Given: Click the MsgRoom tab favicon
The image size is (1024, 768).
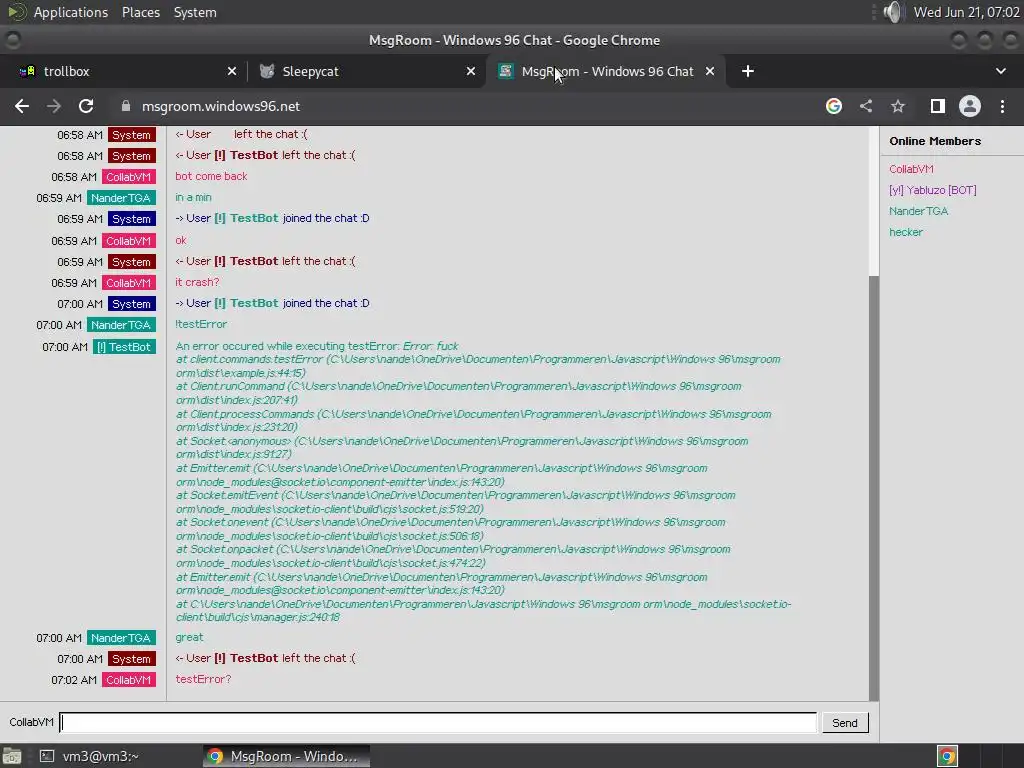Looking at the screenshot, I should point(505,71).
